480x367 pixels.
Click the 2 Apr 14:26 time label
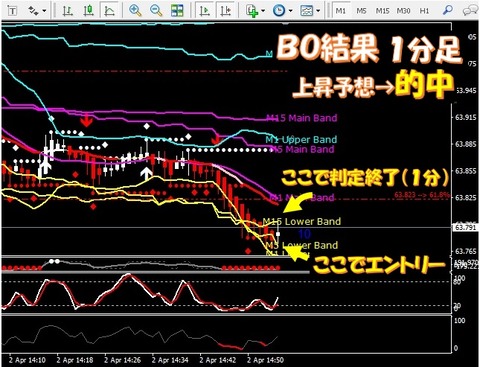[123, 360]
